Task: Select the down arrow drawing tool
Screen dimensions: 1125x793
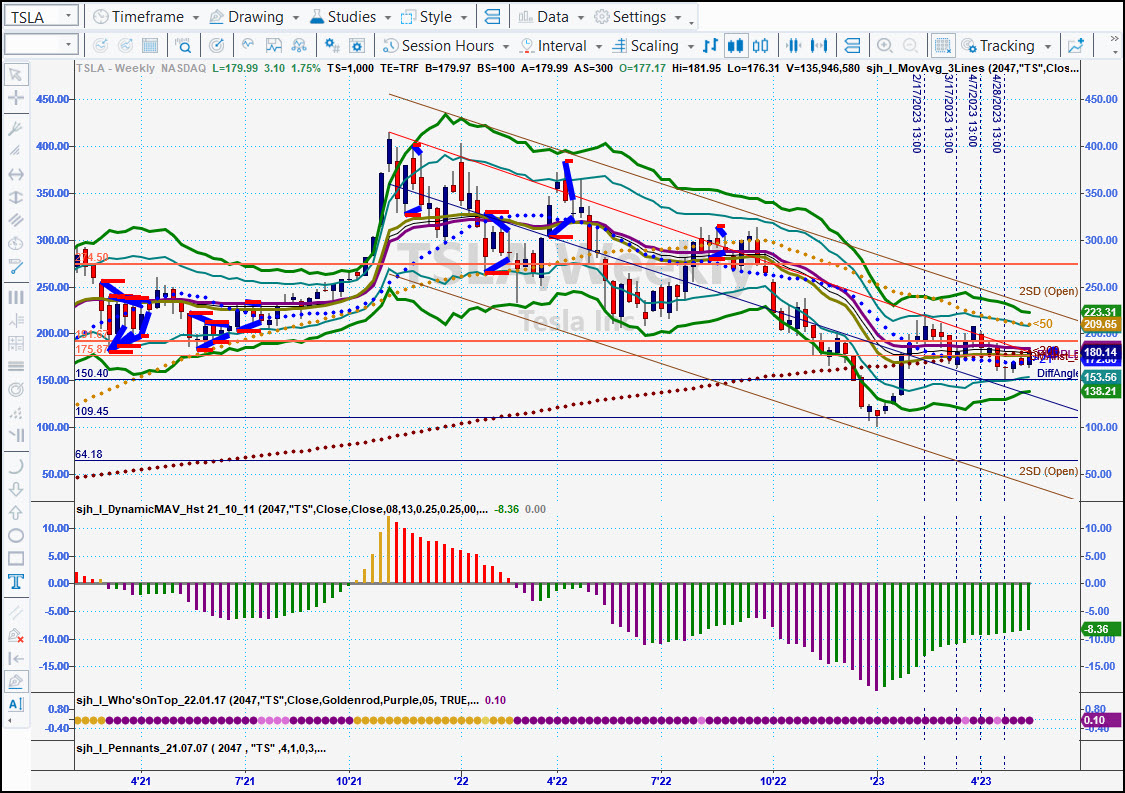Action: pyautogui.click(x=15, y=489)
